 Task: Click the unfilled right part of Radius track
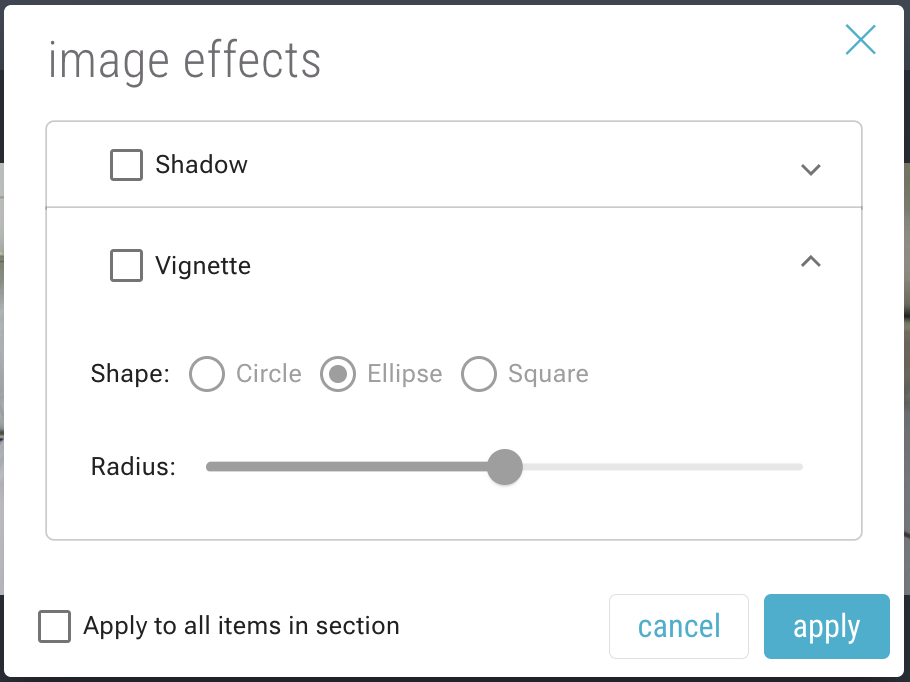(660, 467)
